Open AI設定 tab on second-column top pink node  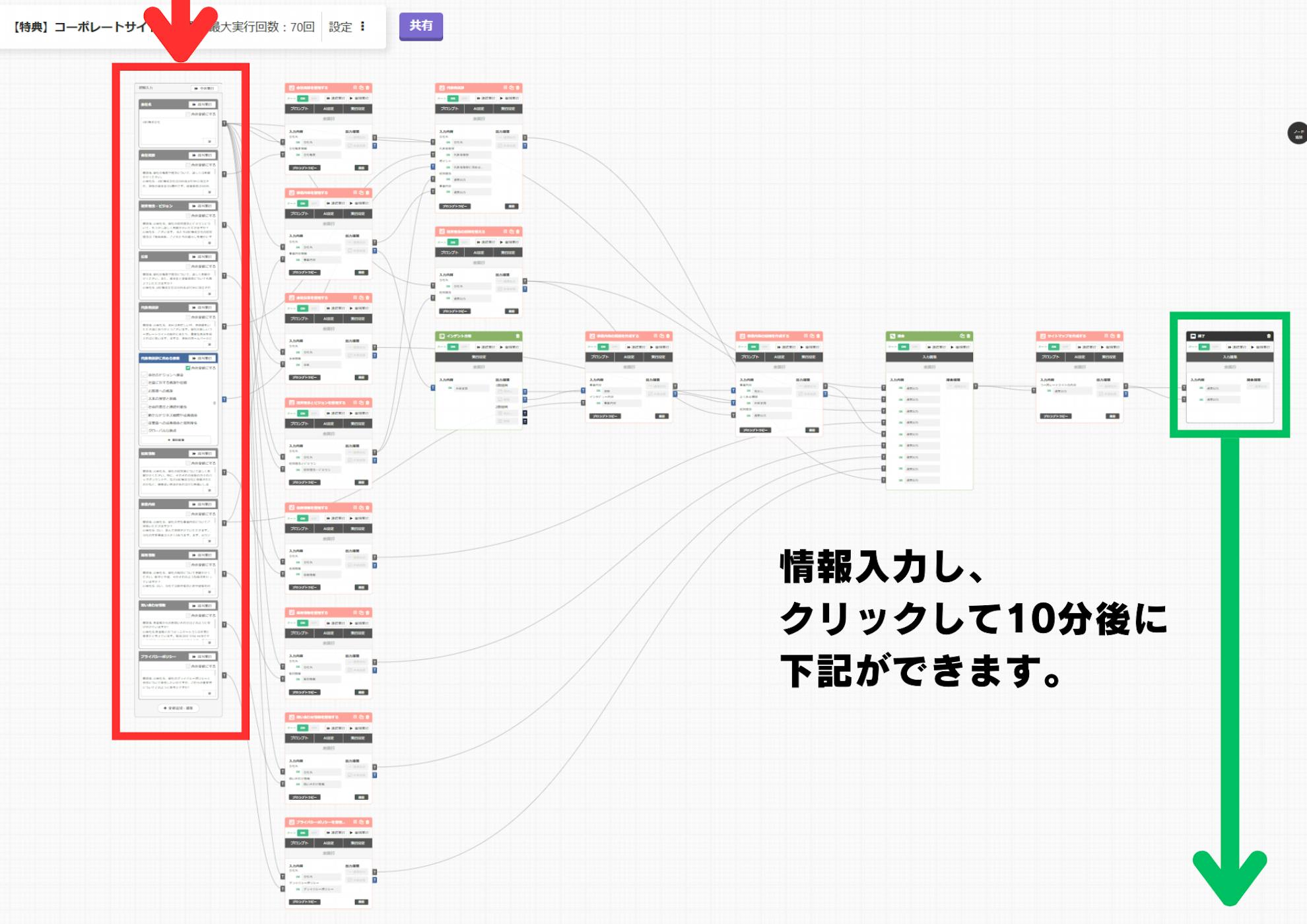click(479, 109)
